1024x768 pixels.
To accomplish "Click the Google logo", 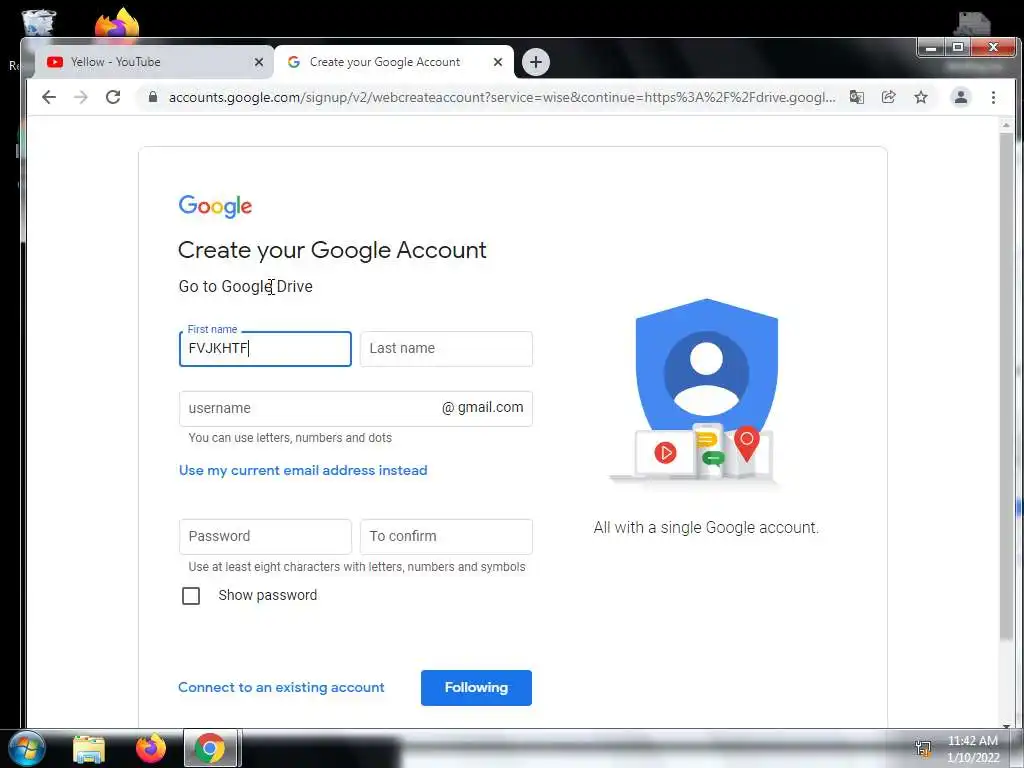I will (x=215, y=206).
